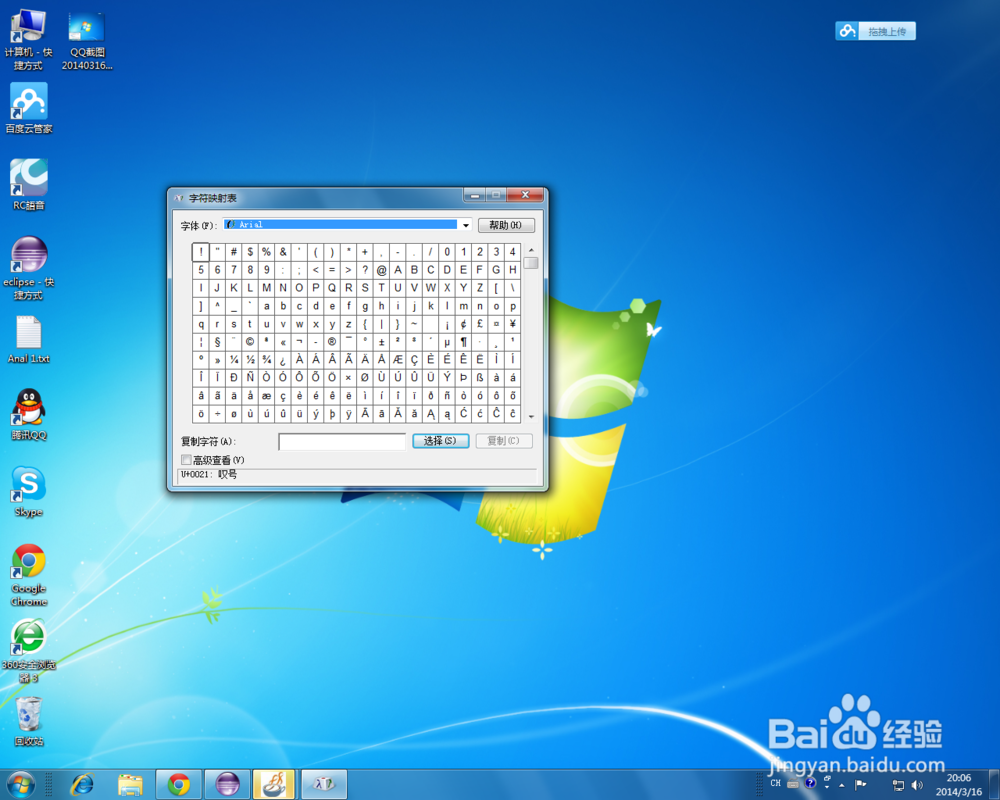Click the 拖拽上传 upload button

click(x=875, y=30)
